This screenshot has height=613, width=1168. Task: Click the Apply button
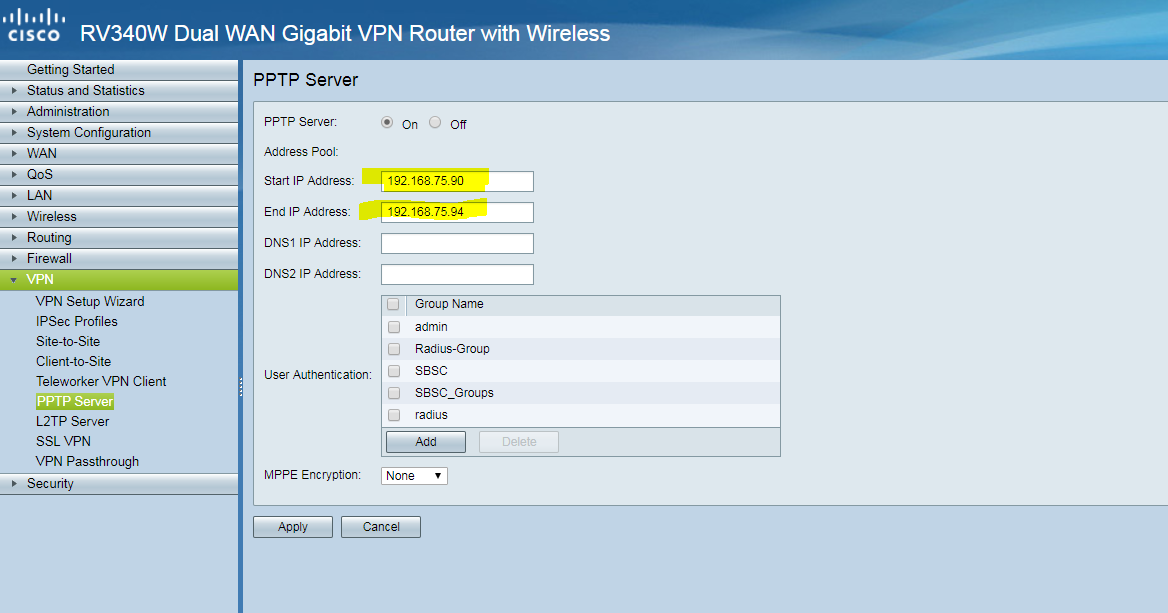(x=293, y=527)
